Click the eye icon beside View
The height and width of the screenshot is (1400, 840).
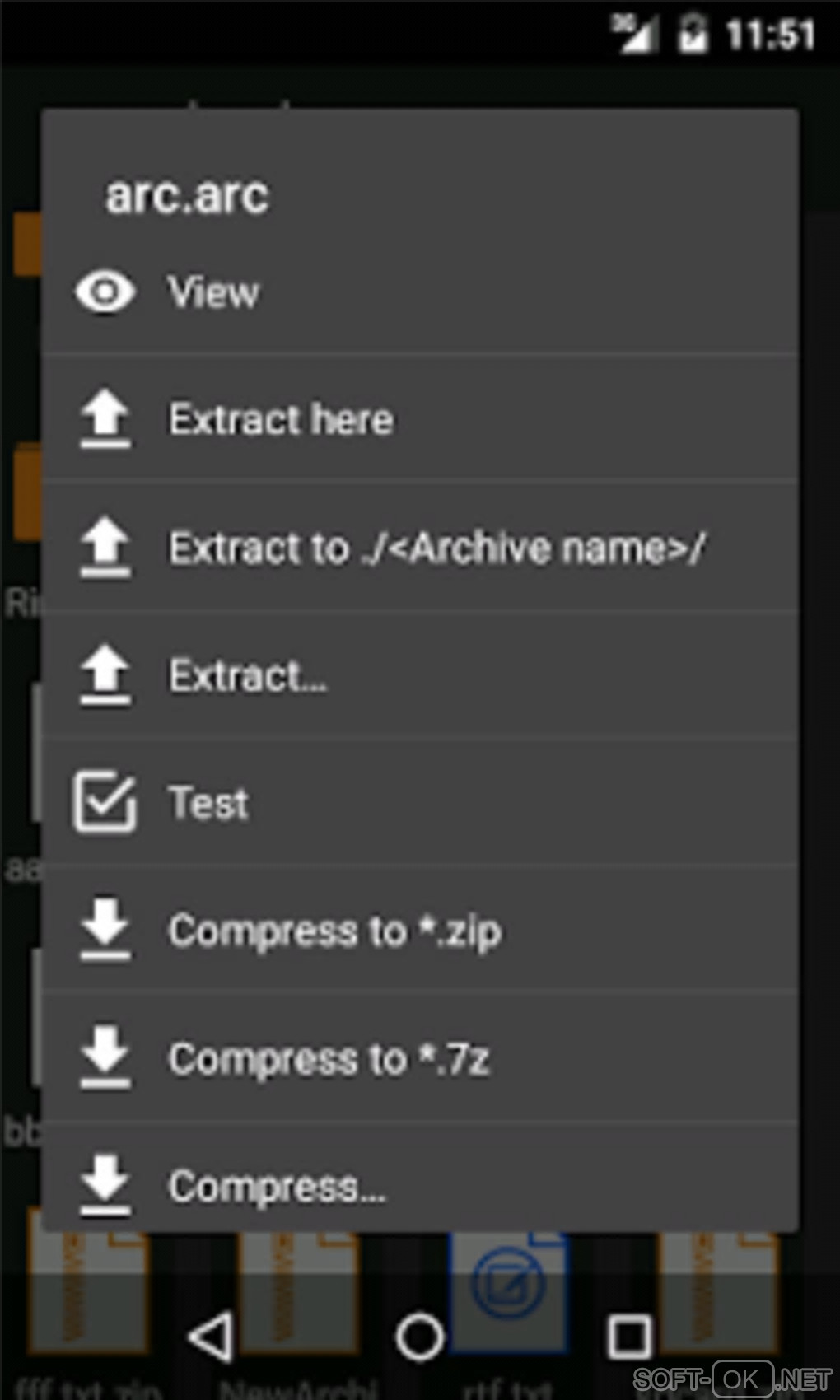pyautogui.click(x=105, y=292)
